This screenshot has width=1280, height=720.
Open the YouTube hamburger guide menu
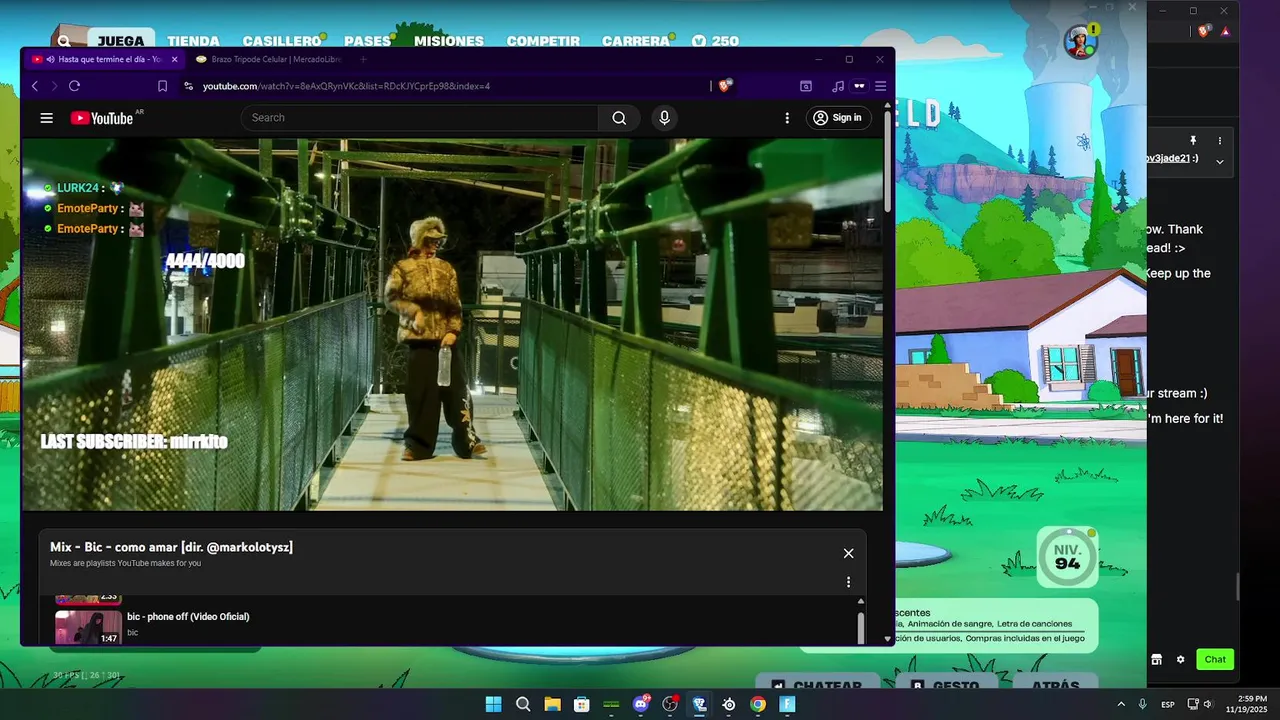coord(46,118)
